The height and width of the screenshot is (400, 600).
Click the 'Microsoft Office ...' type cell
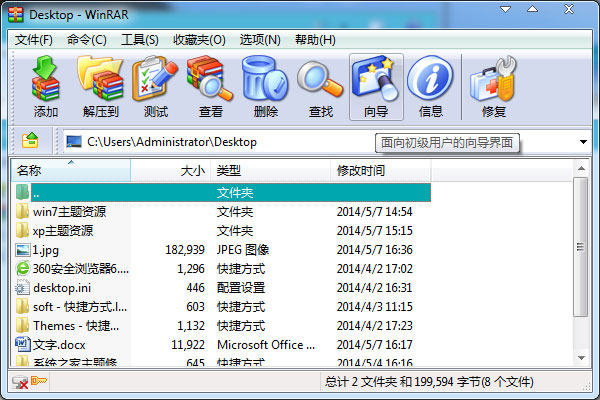[266, 344]
